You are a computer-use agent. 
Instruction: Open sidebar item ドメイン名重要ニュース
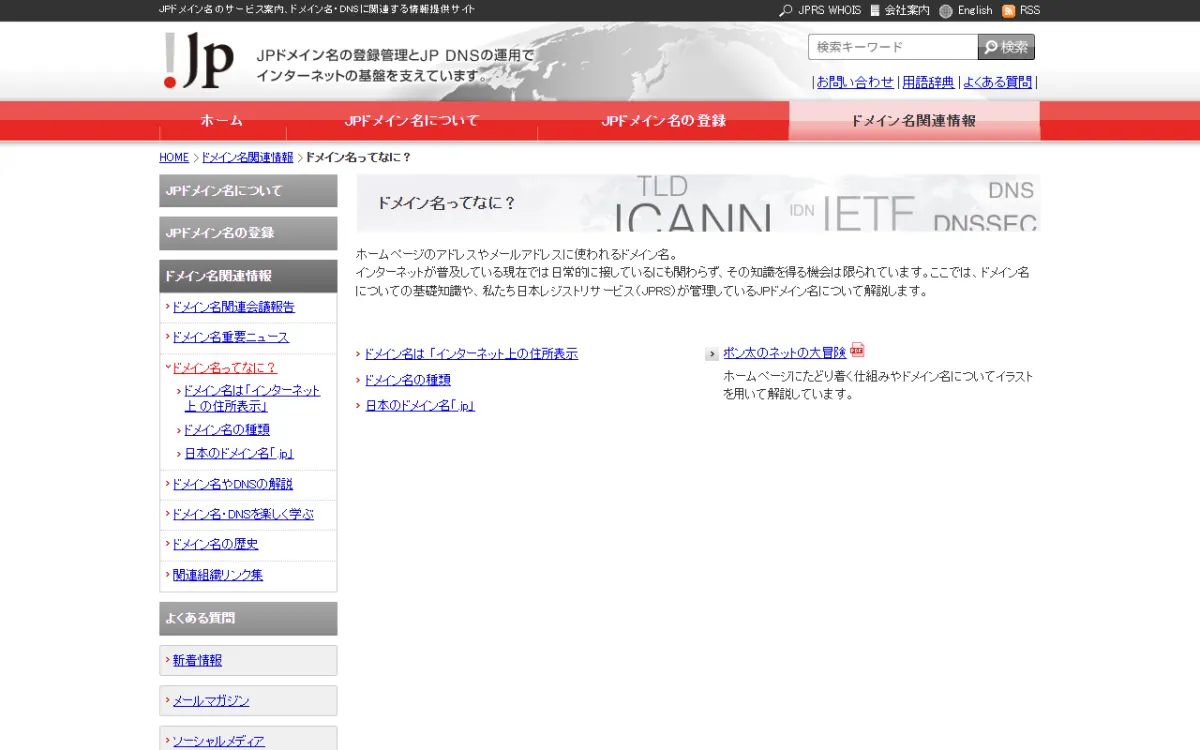pos(230,337)
